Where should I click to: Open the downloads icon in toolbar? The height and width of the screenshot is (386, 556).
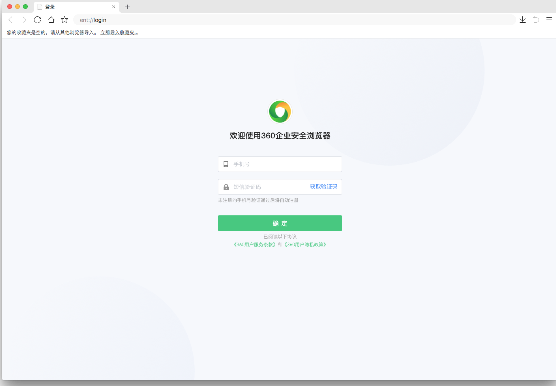pos(523,20)
